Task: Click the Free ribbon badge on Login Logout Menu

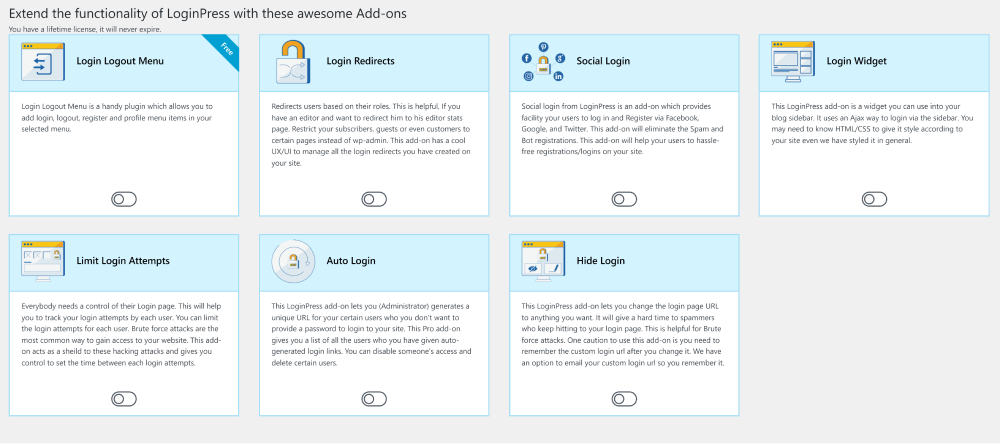Action: (x=223, y=50)
